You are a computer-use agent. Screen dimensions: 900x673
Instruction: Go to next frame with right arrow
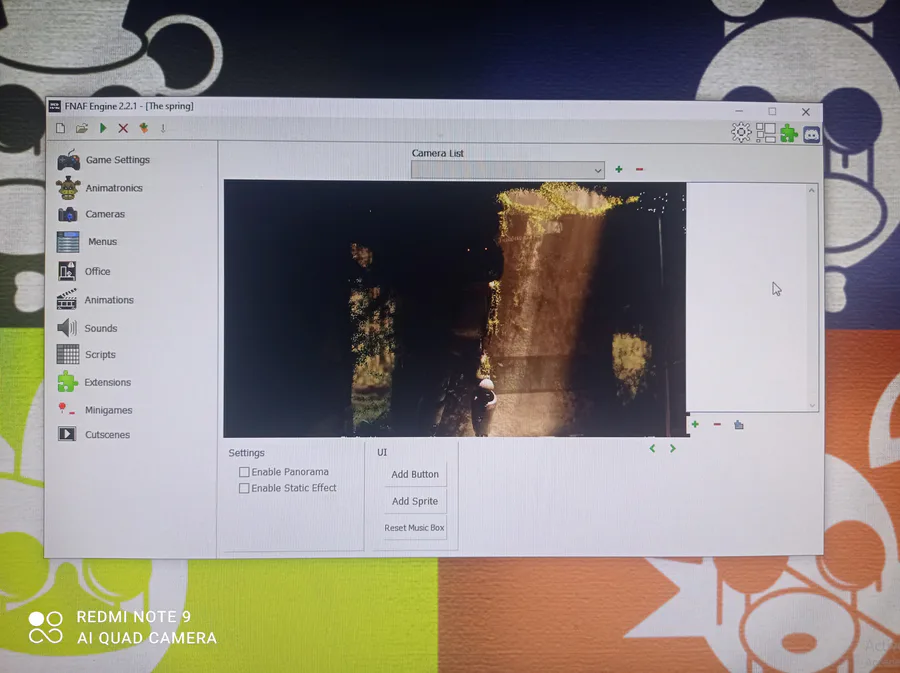tap(673, 448)
